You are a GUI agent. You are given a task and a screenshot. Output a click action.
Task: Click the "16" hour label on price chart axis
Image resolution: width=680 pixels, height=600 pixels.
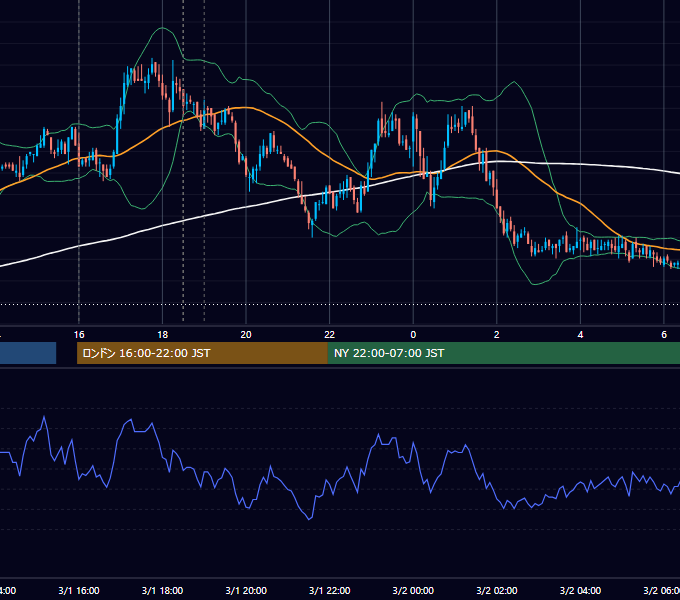79,335
